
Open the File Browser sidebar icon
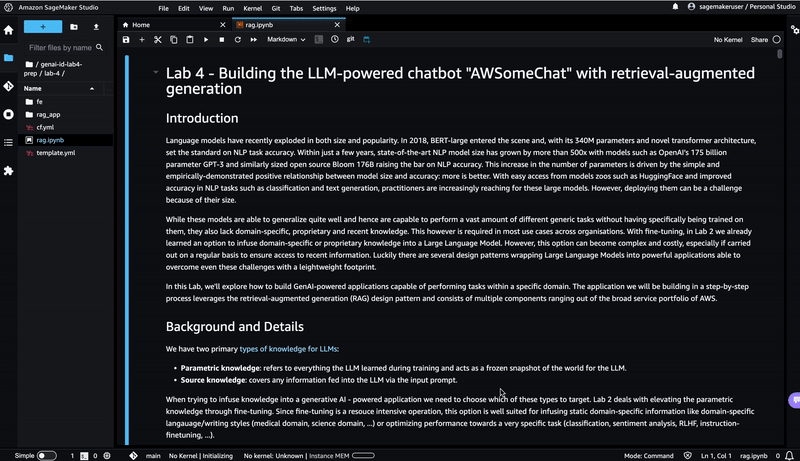click(8, 58)
